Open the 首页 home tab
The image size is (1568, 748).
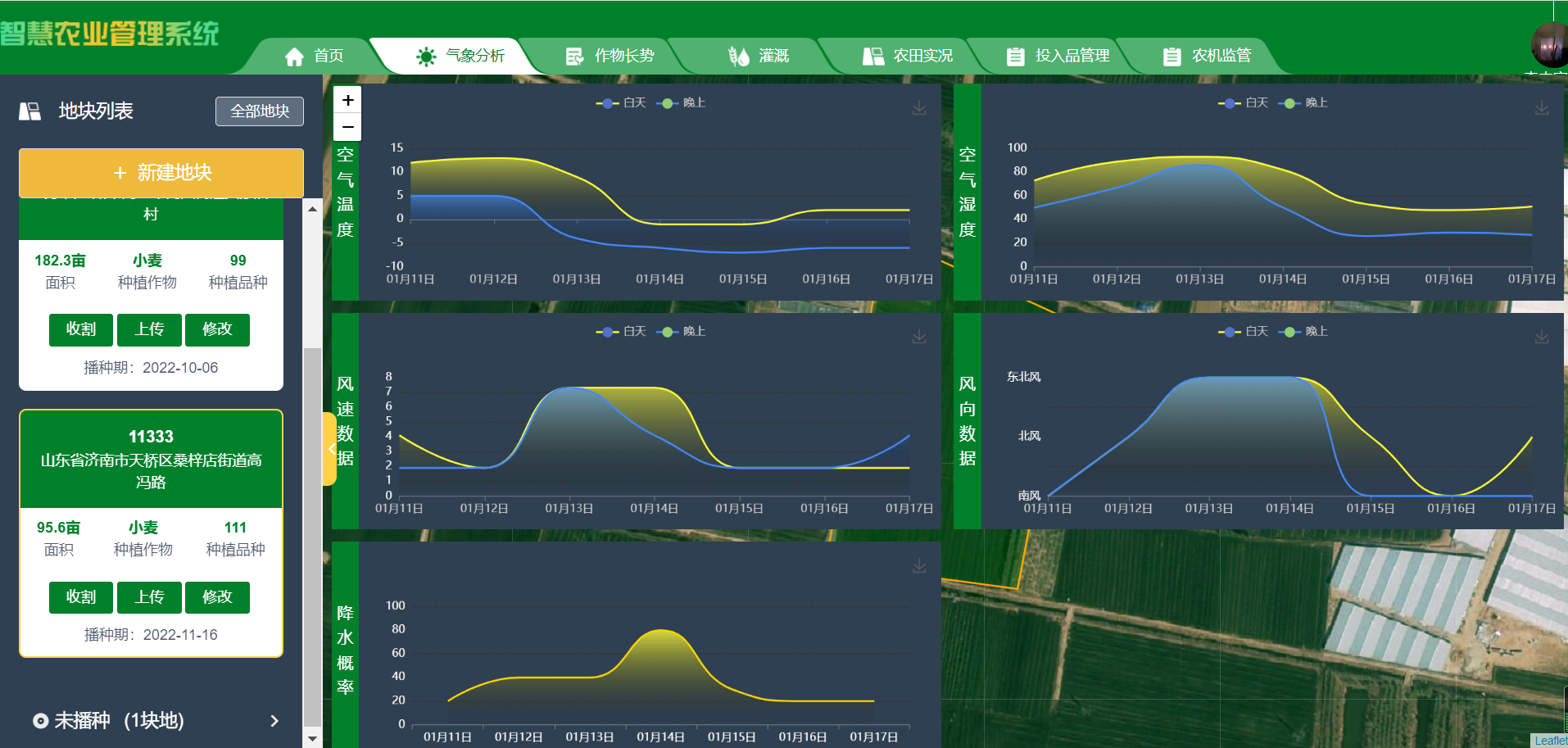314,56
